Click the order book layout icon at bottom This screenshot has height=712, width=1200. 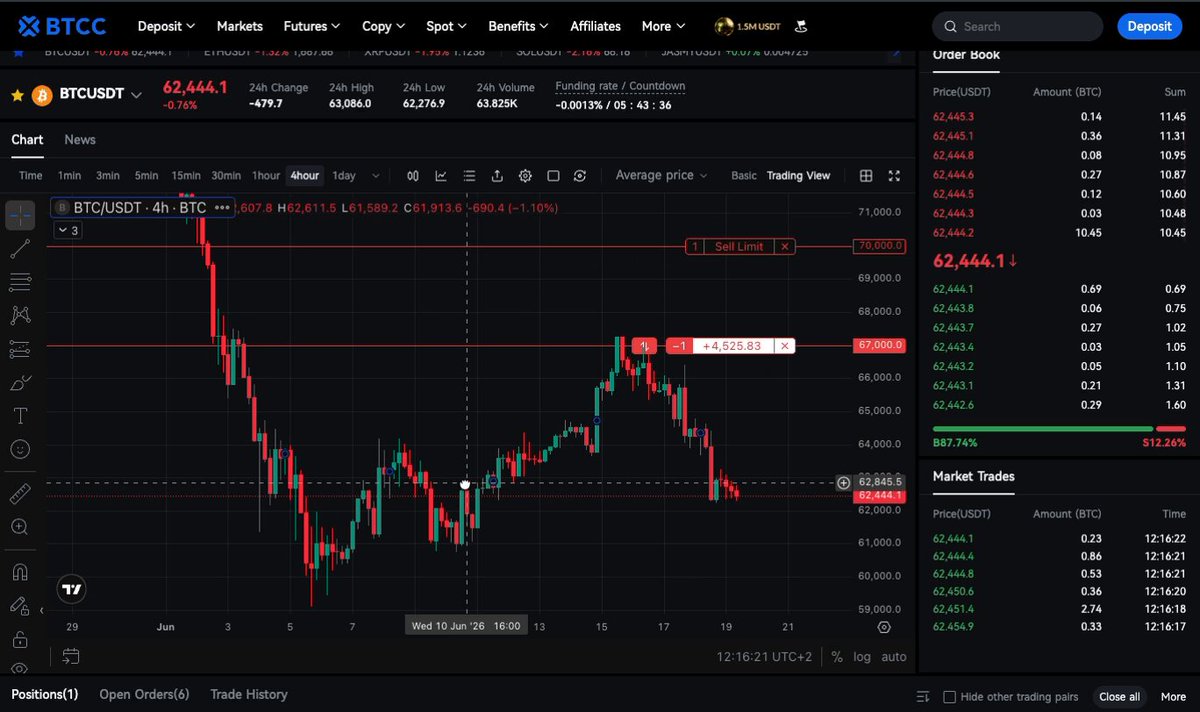tap(923, 697)
